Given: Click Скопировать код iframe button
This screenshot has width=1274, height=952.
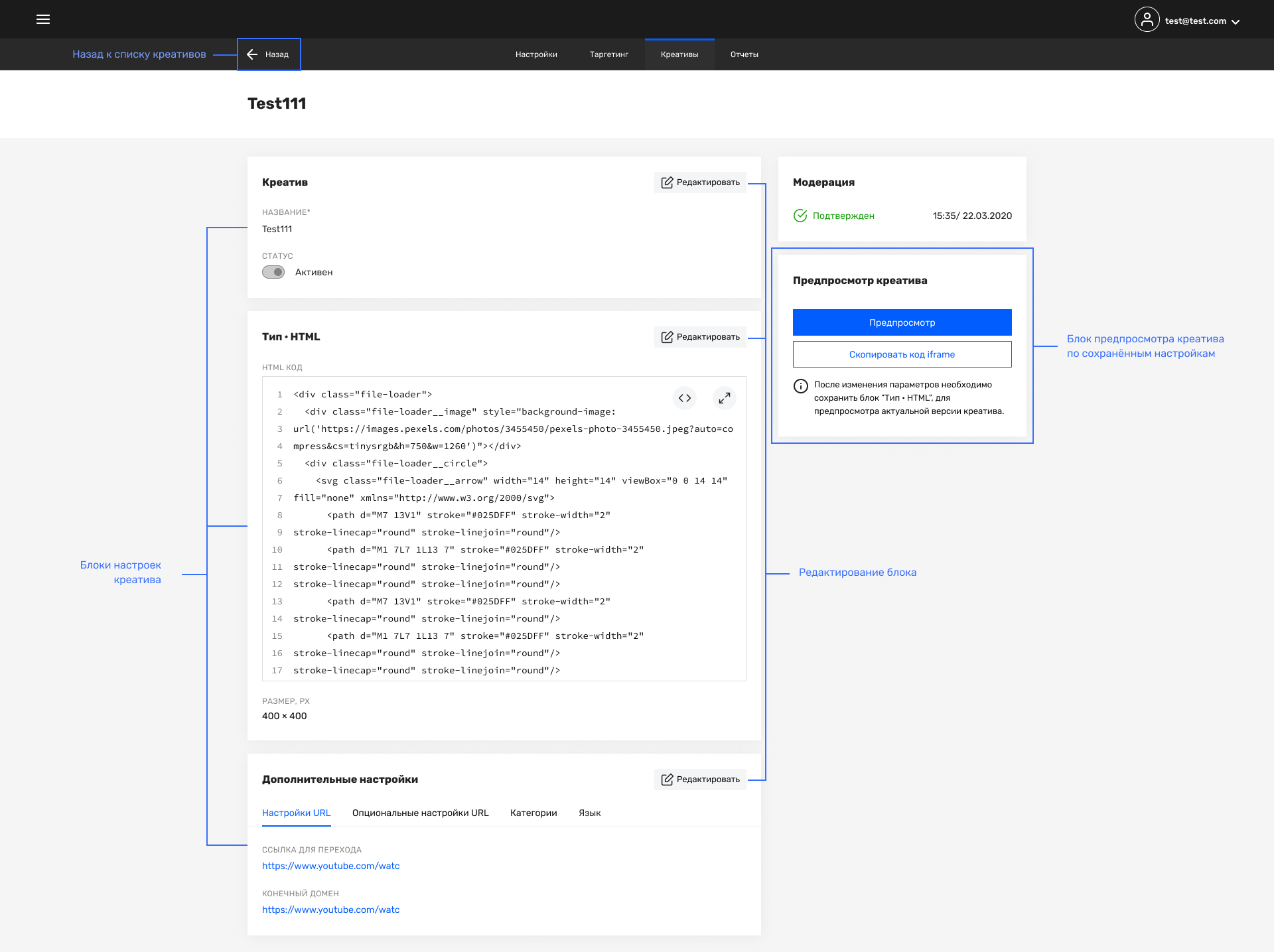Looking at the screenshot, I should 902,354.
